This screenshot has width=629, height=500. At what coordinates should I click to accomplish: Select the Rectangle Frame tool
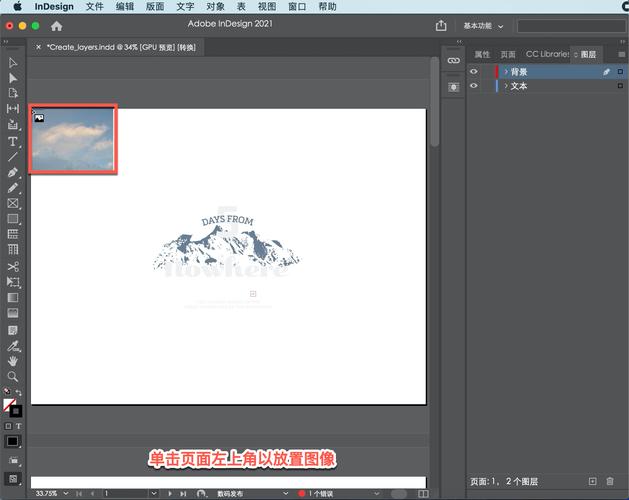pyautogui.click(x=13, y=203)
